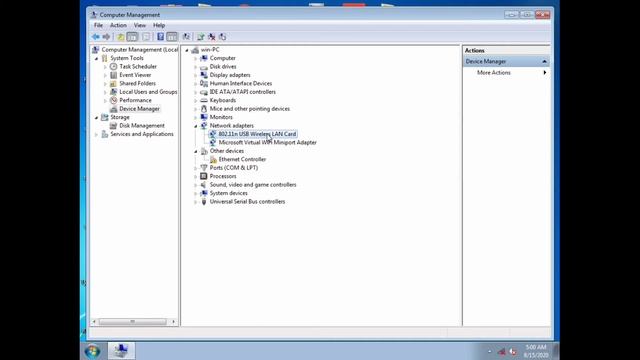Select Computer Management (Local) root node

point(140,49)
